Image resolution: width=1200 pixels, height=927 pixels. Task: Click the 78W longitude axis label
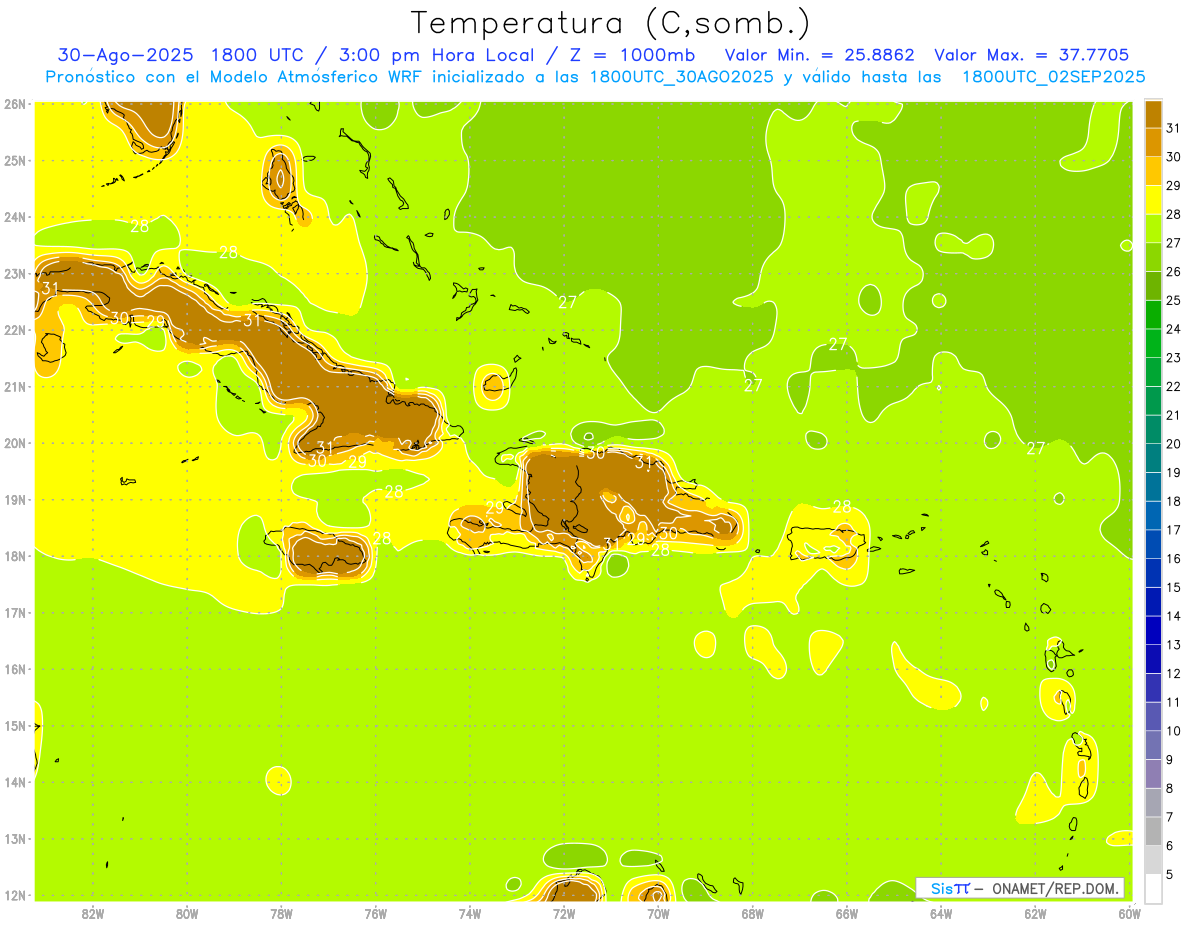[281, 913]
